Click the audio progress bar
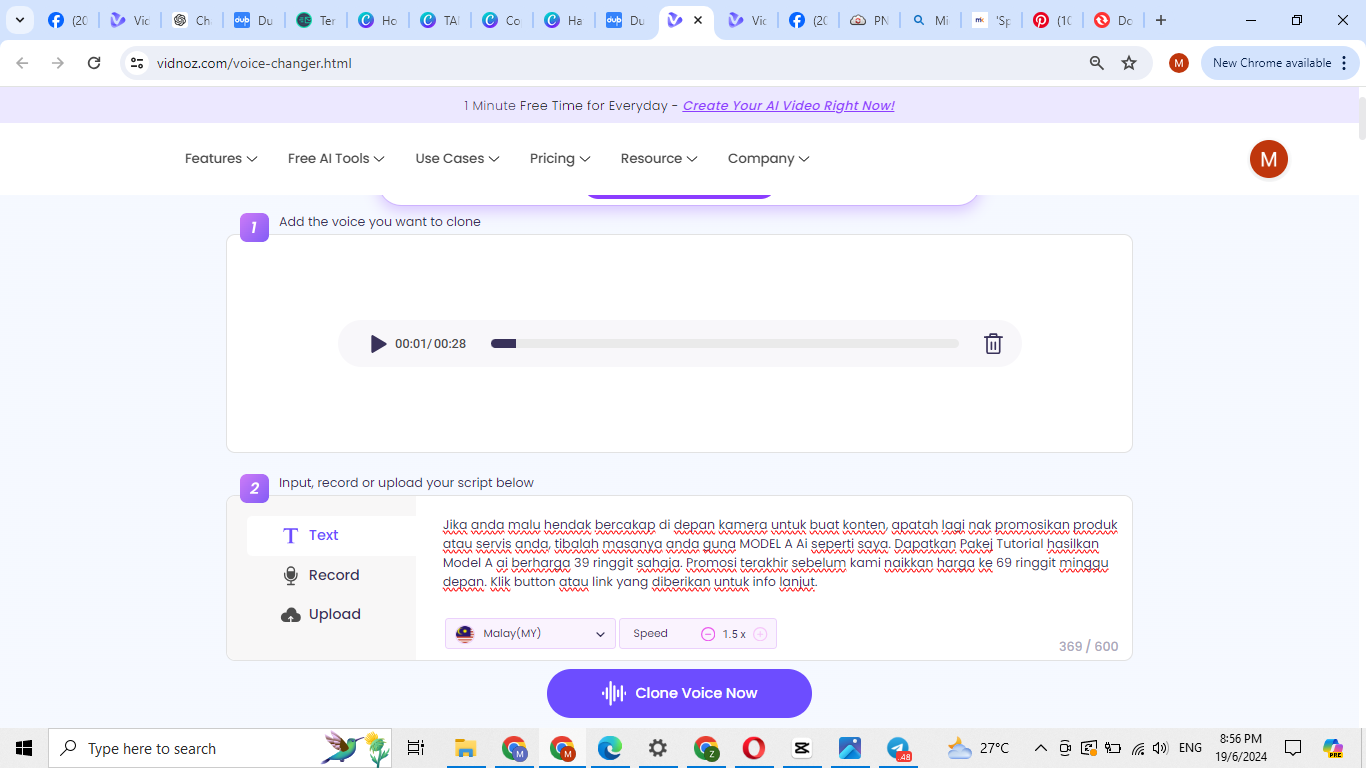Screen dimensions: 1366x768 tap(725, 344)
